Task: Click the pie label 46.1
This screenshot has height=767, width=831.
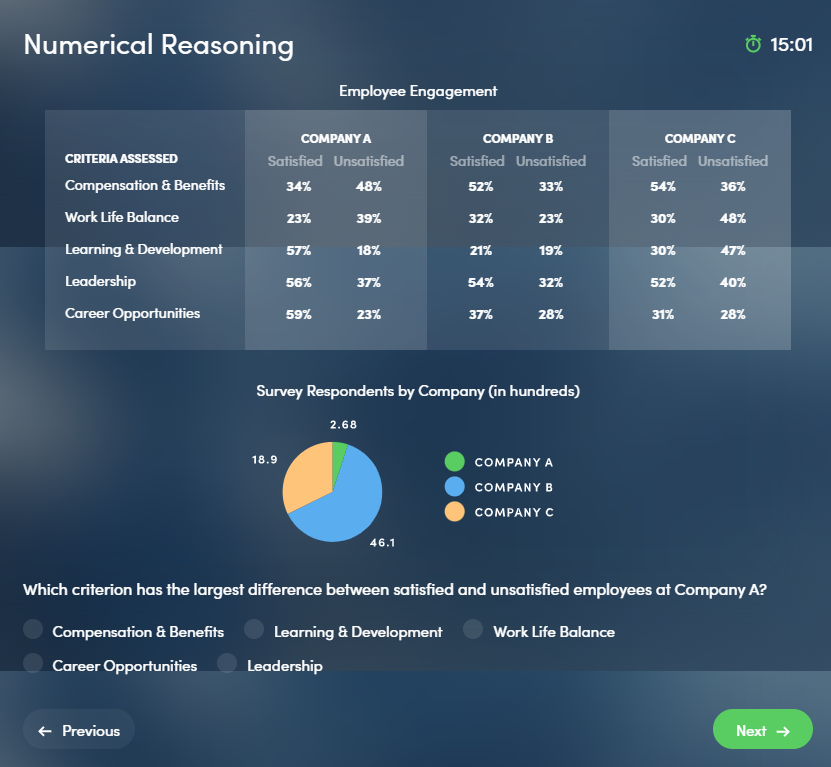Action: 383,542
